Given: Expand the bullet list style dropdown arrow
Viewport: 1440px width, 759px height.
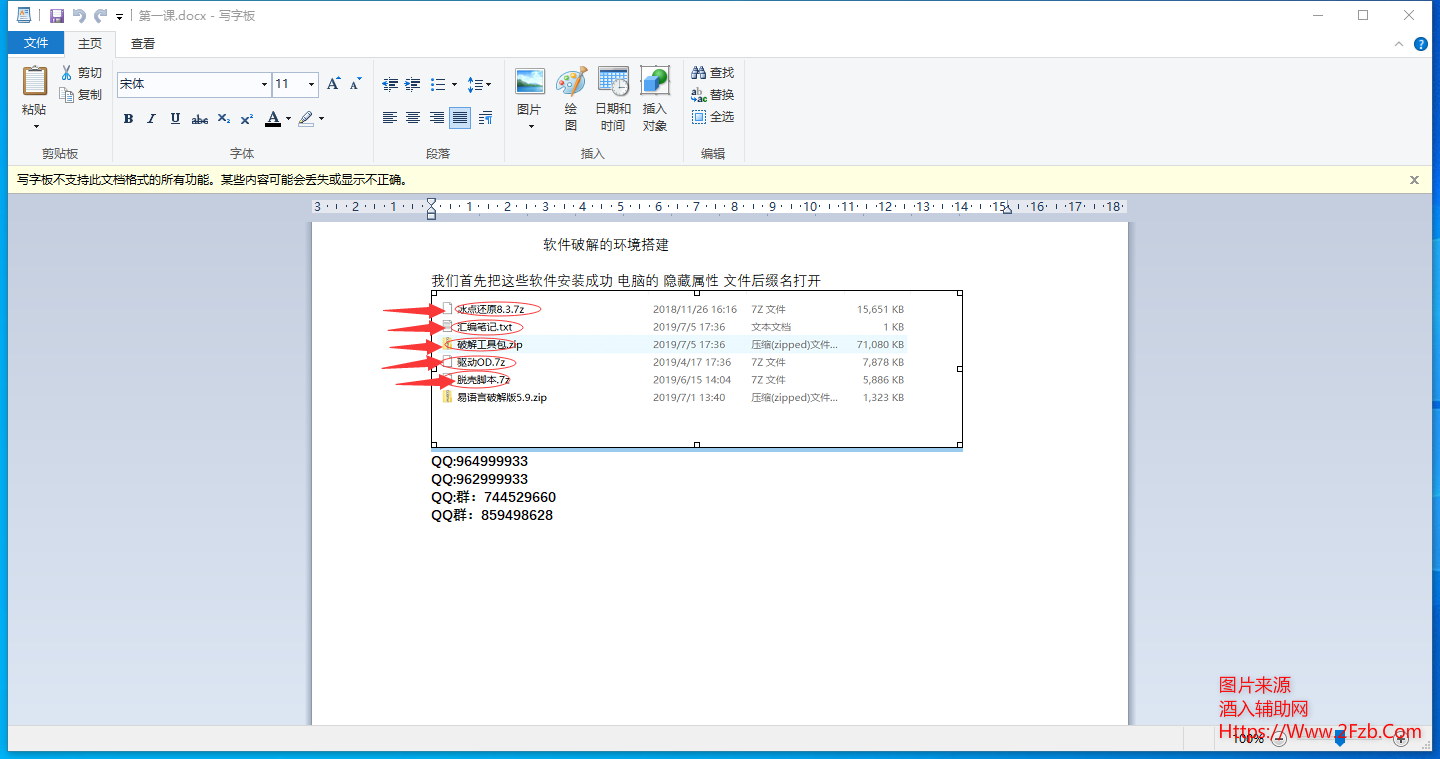Looking at the screenshot, I should point(454,85).
